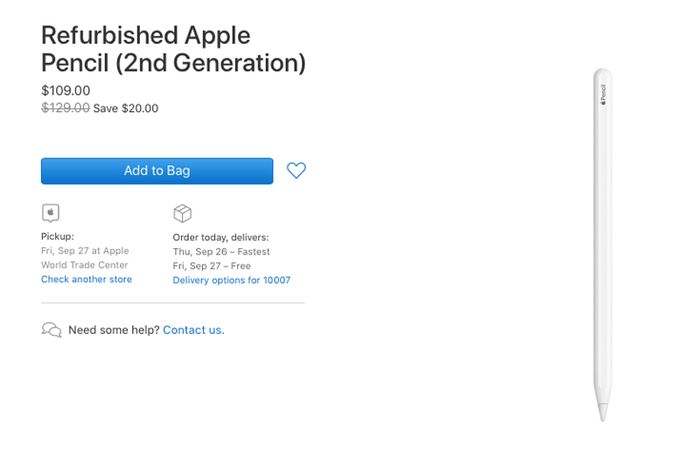Click the heart favorite icon

pos(296,171)
